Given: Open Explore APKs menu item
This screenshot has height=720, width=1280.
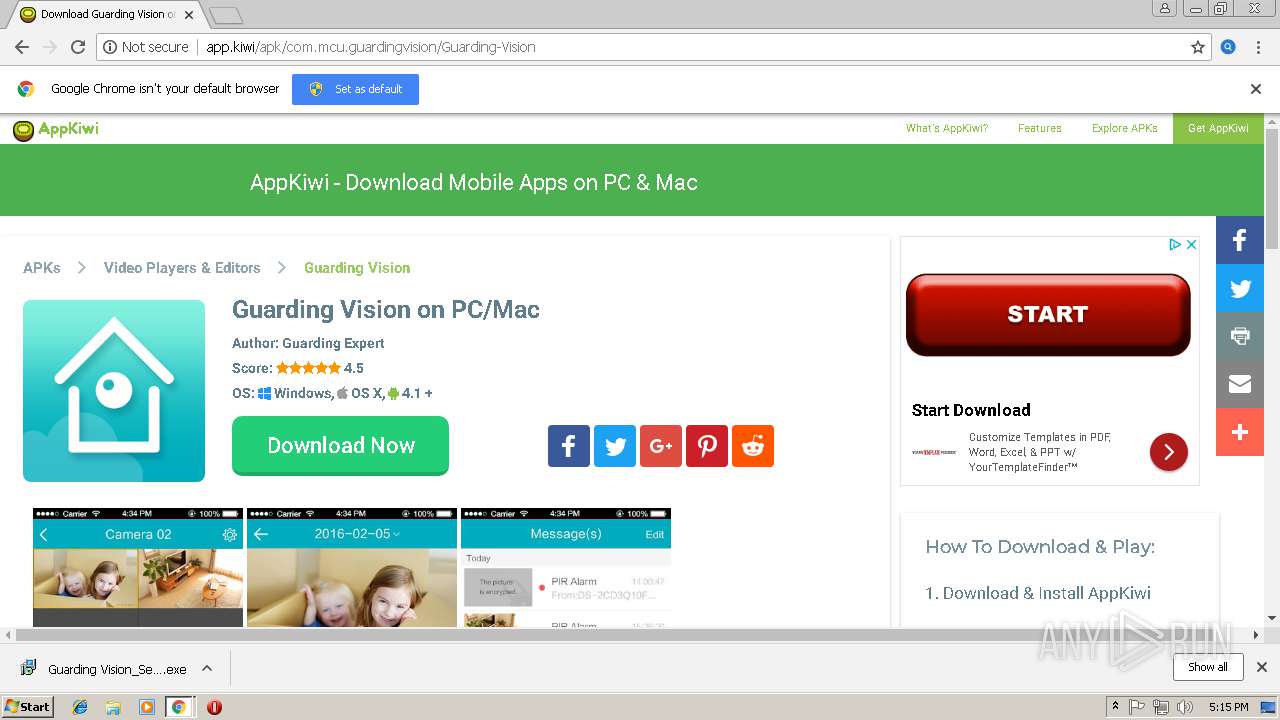Looking at the screenshot, I should click(1124, 128).
